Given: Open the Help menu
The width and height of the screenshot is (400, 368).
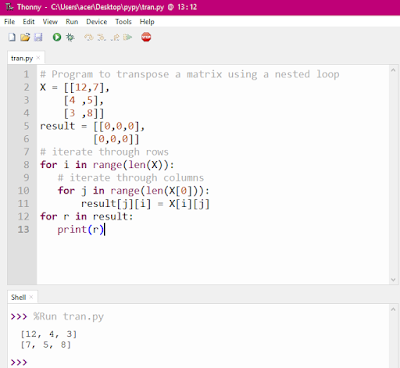Looking at the screenshot, I should tap(147, 22).
